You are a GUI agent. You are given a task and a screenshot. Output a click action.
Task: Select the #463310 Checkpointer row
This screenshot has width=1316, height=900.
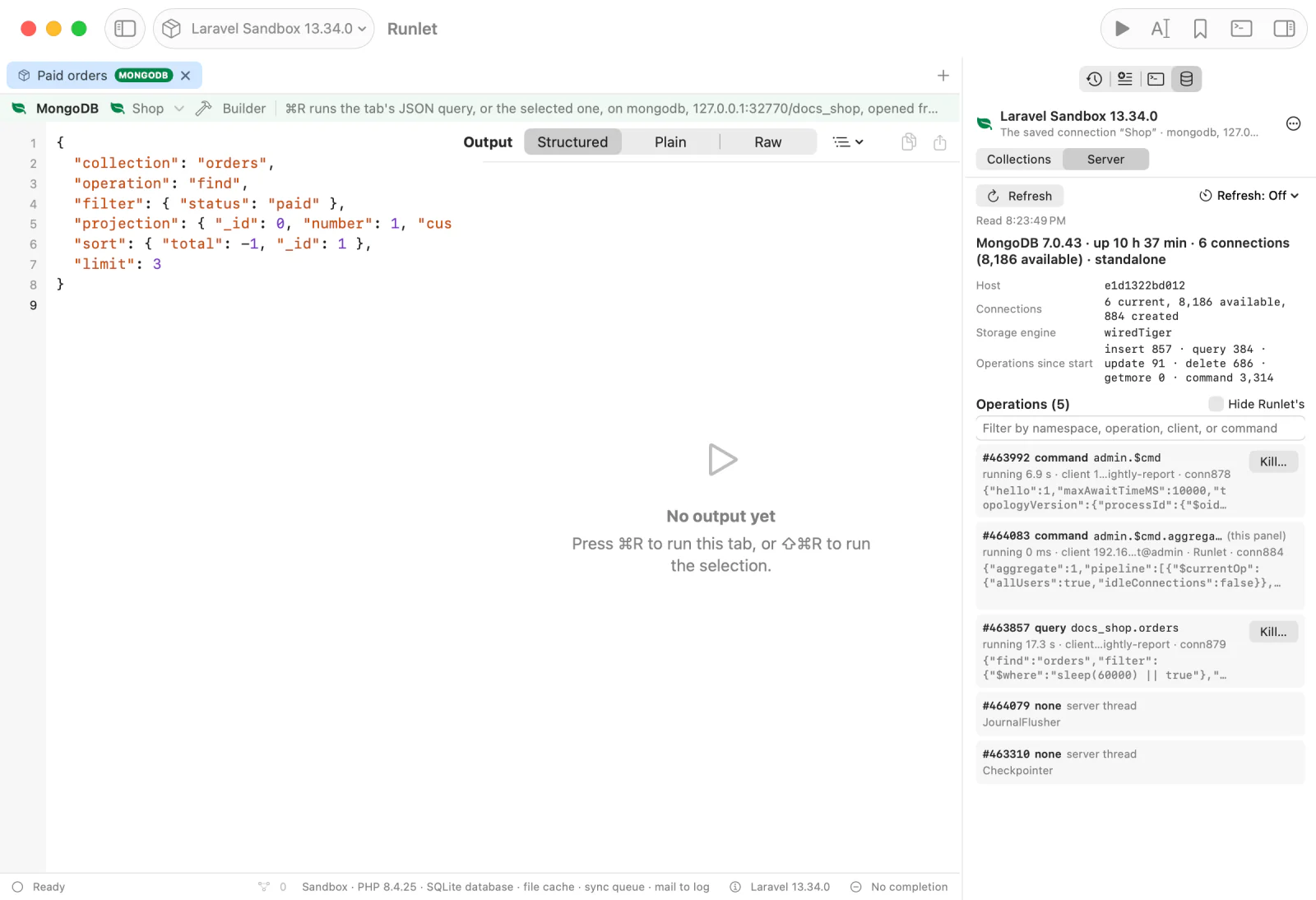[x=1140, y=763]
